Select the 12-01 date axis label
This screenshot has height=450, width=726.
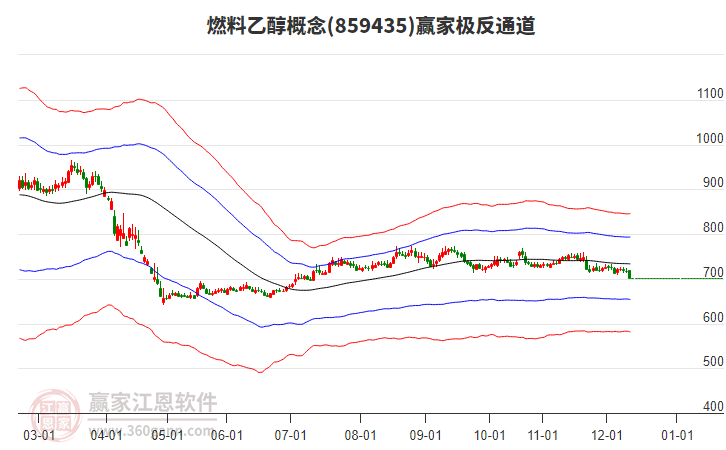pyautogui.click(x=607, y=435)
